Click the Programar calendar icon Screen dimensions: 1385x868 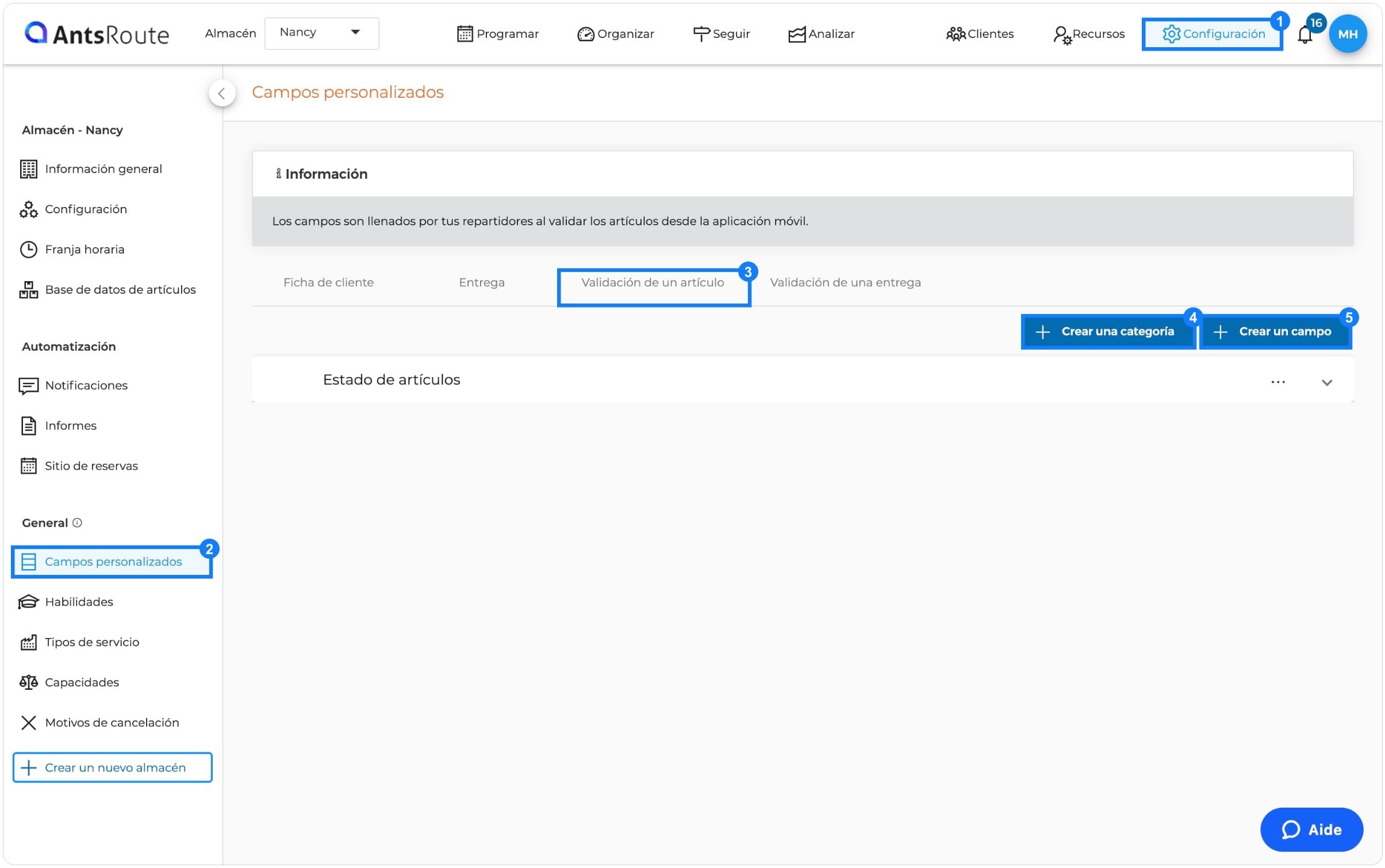[x=465, y=34]
